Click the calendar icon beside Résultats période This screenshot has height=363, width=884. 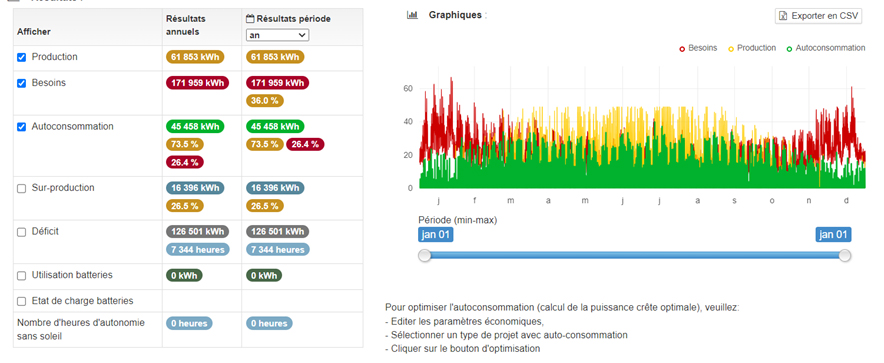(250, 19)
